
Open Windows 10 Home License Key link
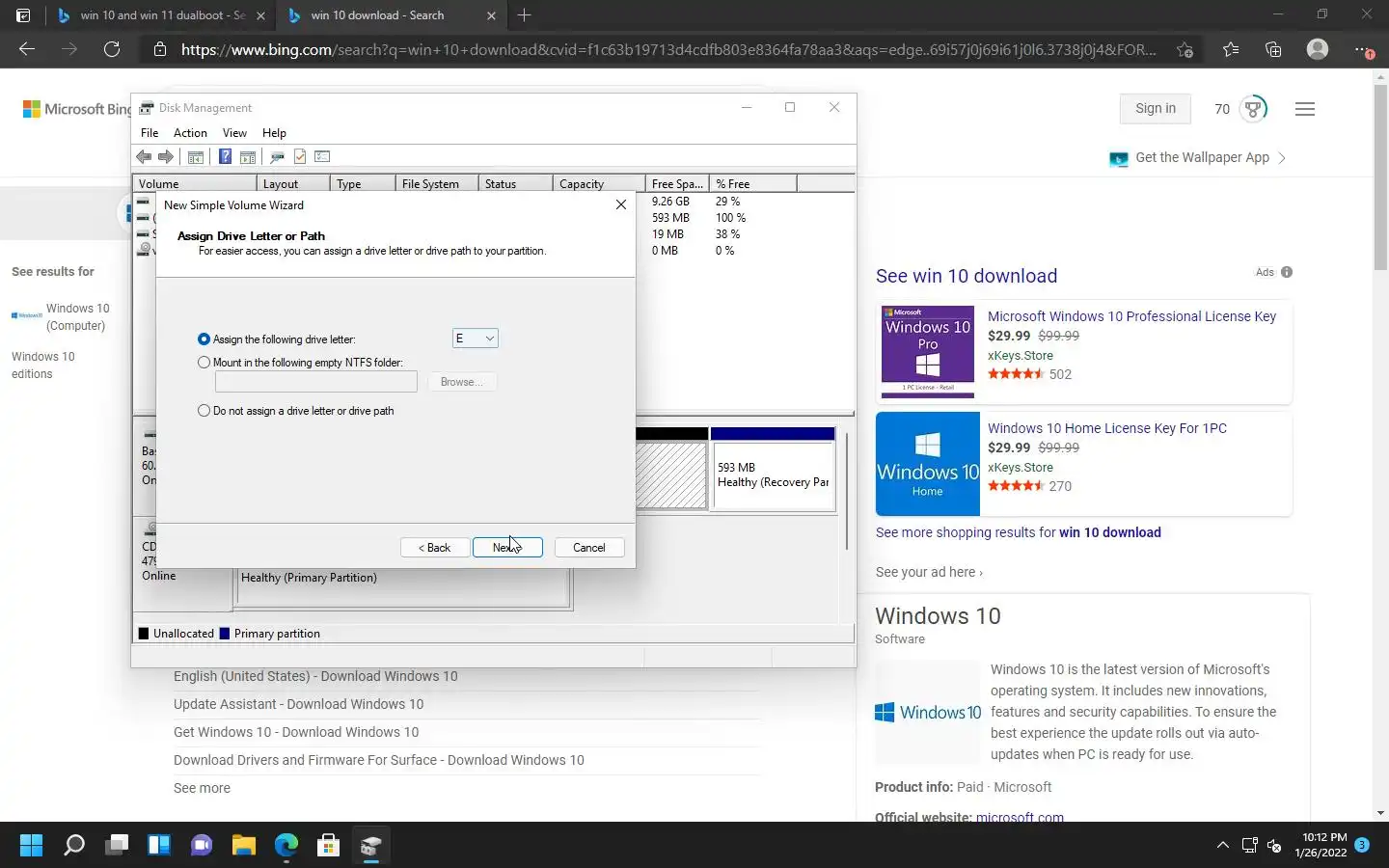[x=1107, y=428]
